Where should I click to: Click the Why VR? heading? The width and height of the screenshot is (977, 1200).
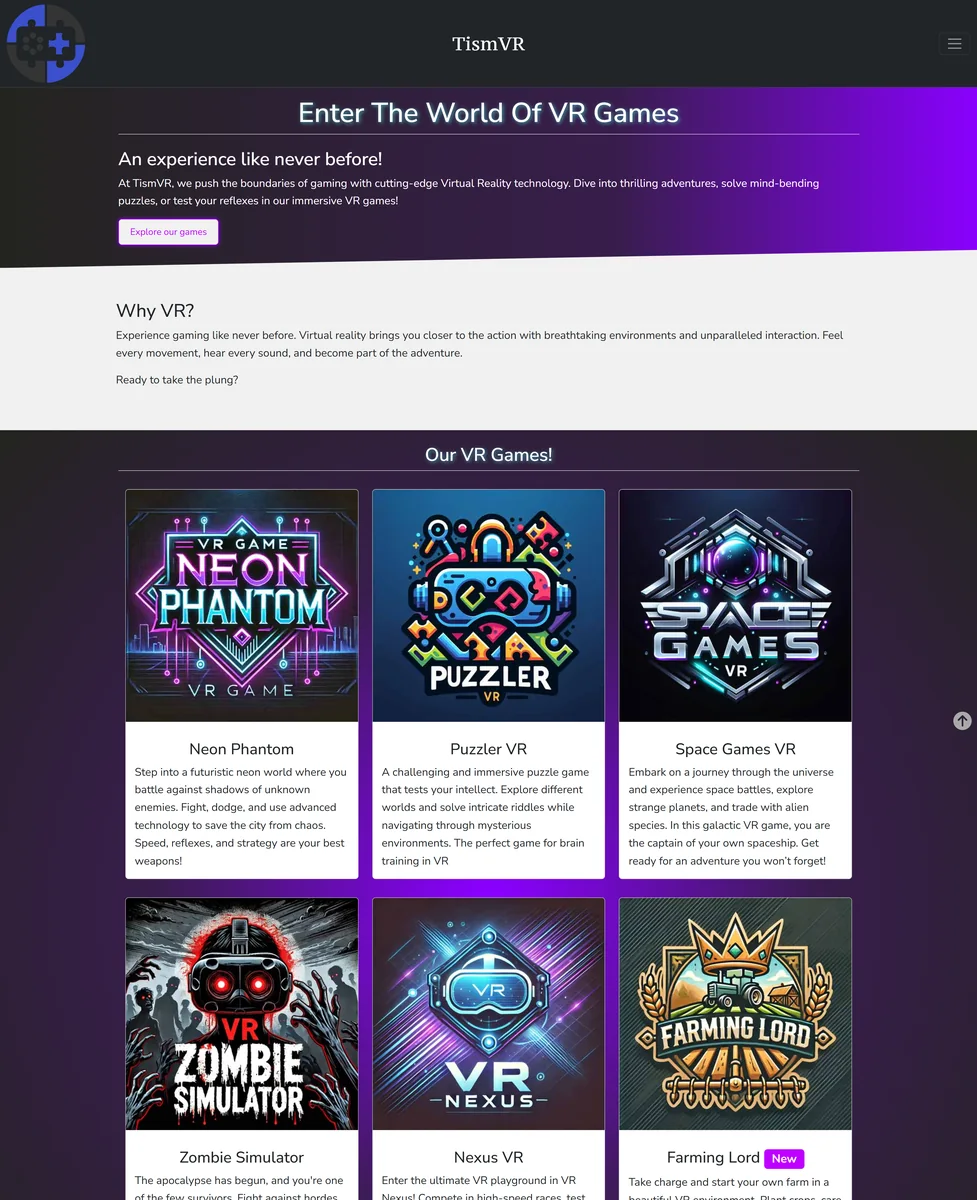pyautogui.click(x=155, y=310)
